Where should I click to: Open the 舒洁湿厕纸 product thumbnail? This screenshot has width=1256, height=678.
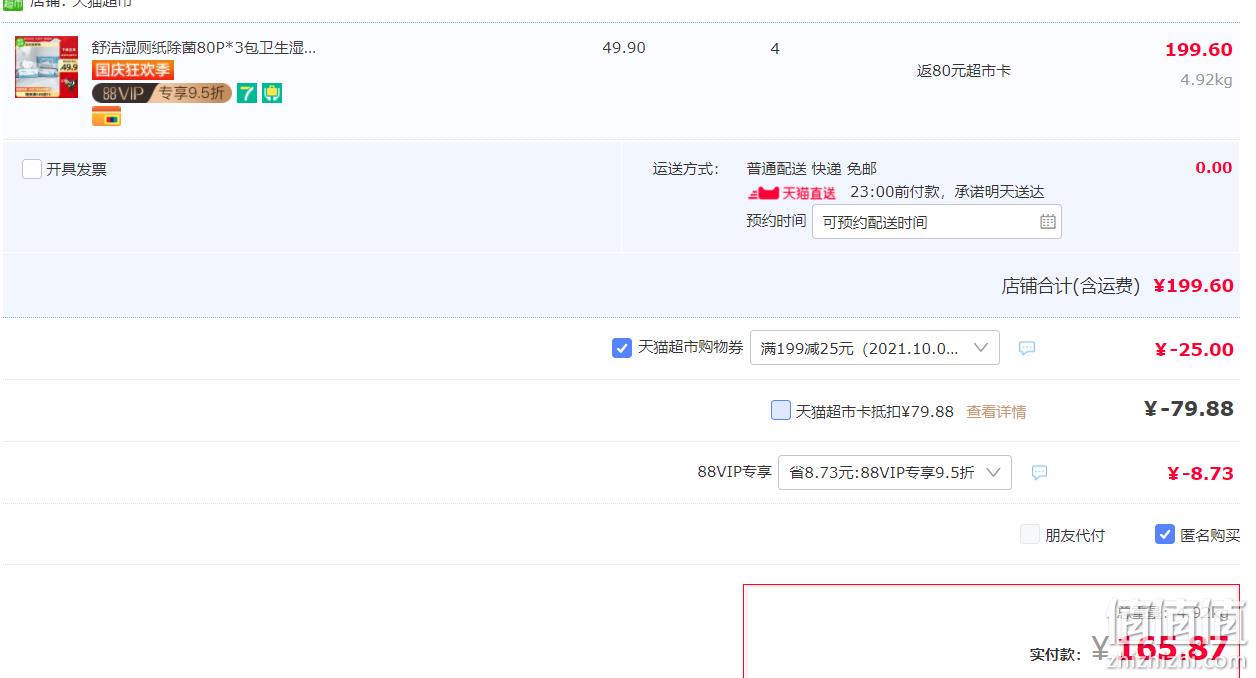pyautogui.click(x=46, y=67)
